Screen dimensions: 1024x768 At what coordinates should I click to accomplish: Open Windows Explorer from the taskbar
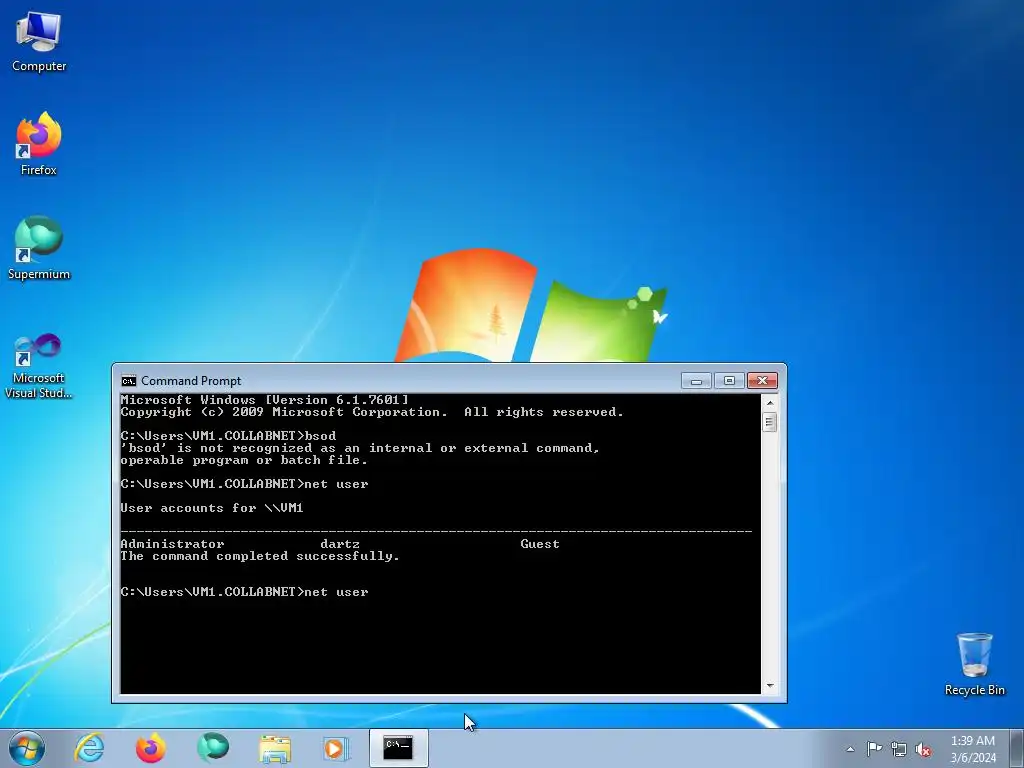pos(275,748)
